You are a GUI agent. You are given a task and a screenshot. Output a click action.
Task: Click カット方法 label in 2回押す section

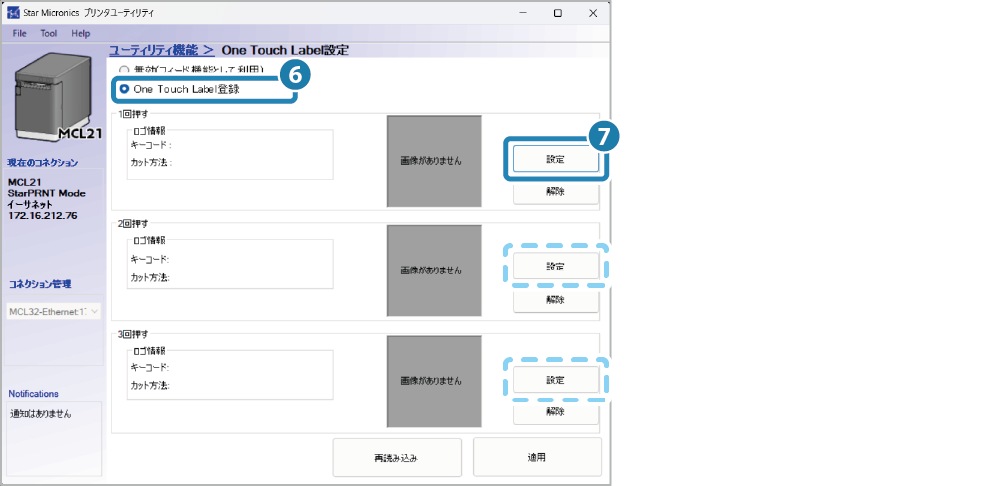point(150,277)
